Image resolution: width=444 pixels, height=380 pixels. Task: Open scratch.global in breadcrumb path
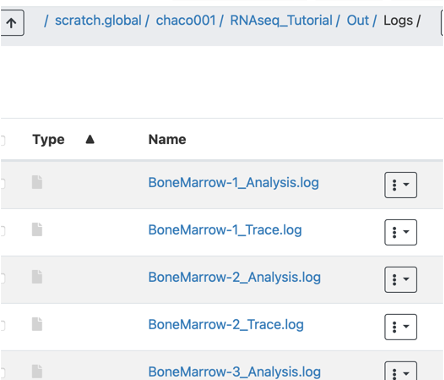[98, 21]
